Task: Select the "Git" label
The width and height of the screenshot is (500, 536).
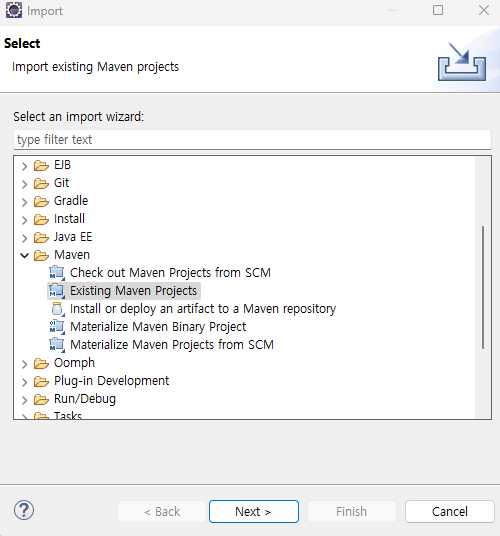Action: point(62,183)
